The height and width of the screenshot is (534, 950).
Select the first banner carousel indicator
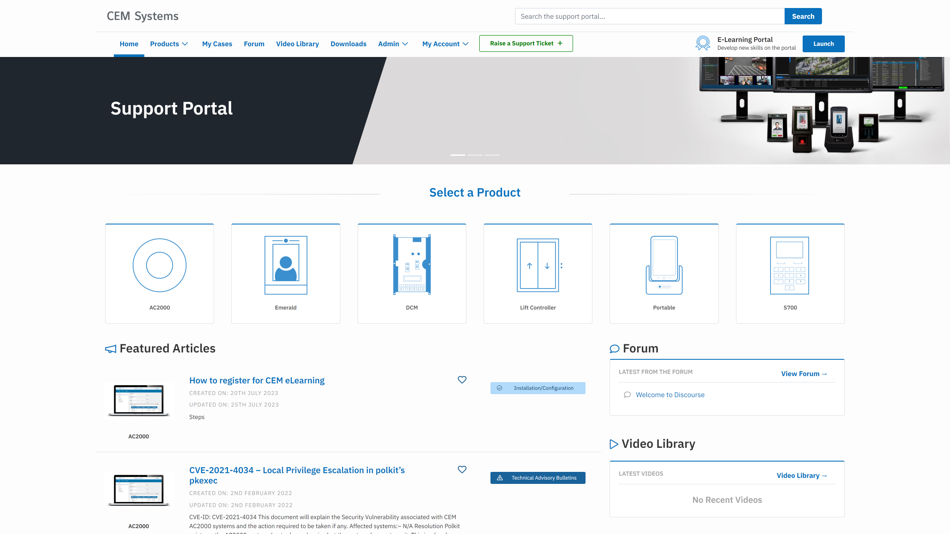tap(457, 155)
